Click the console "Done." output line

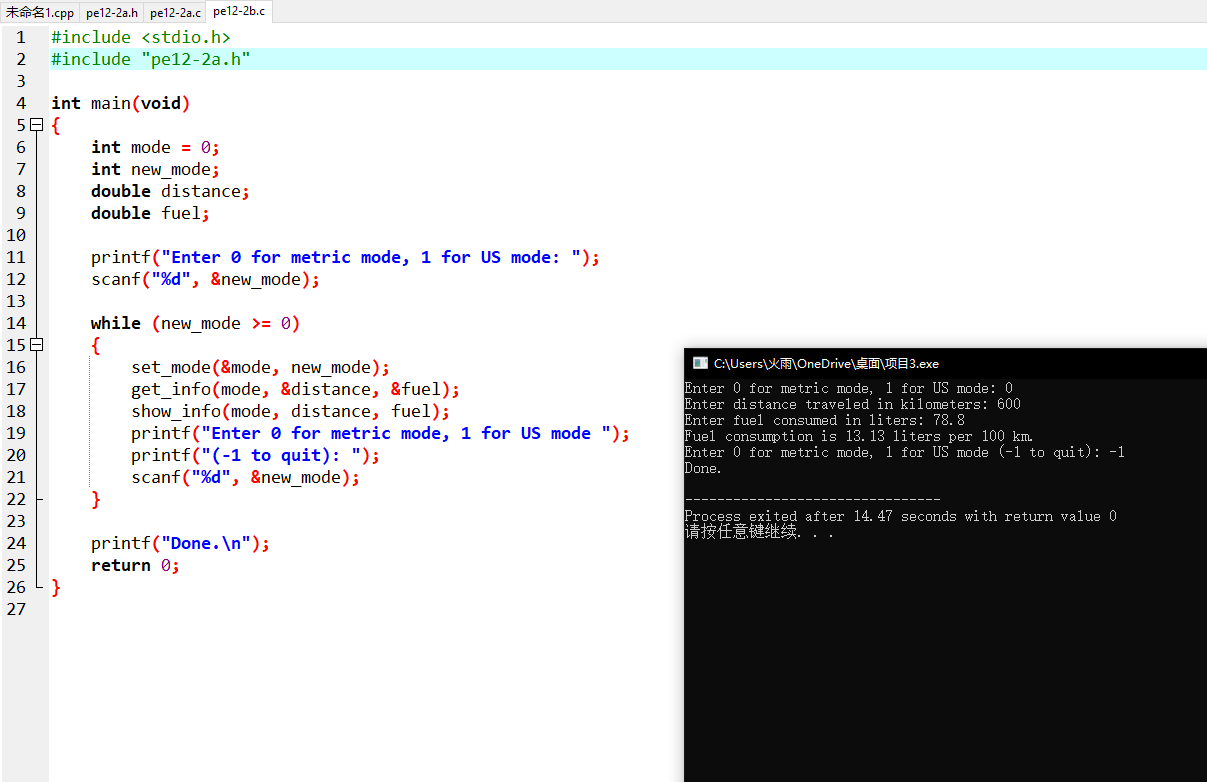(x=703, y=468)
